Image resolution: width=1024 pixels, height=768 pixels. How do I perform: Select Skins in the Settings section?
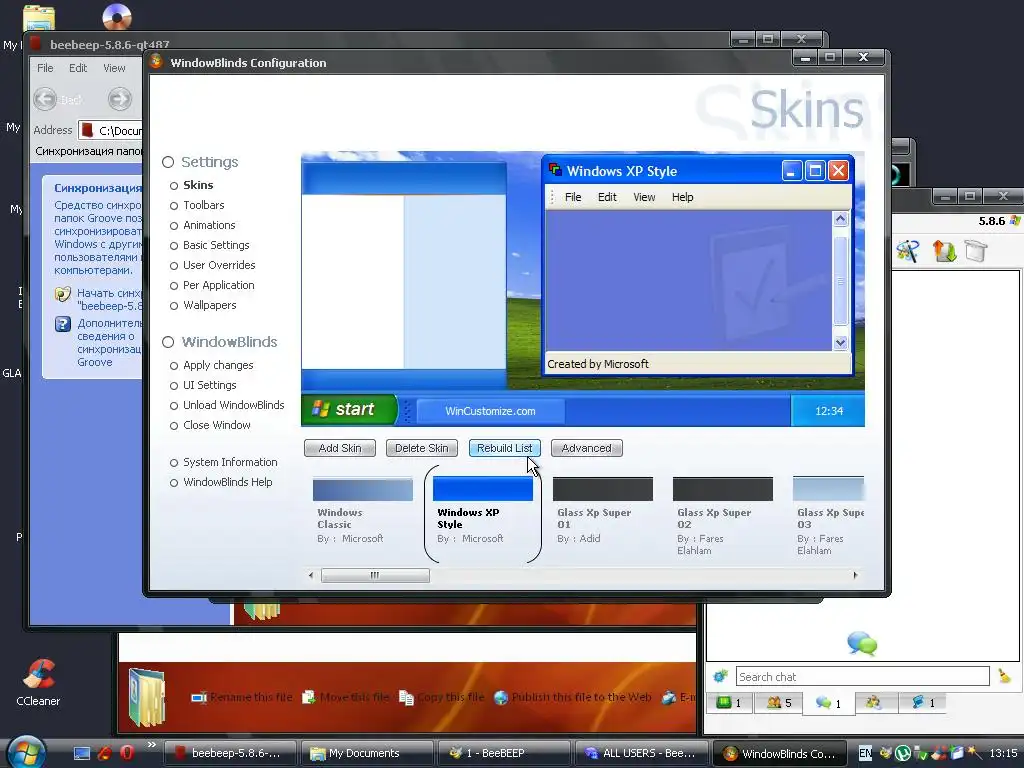coord(198,185)
